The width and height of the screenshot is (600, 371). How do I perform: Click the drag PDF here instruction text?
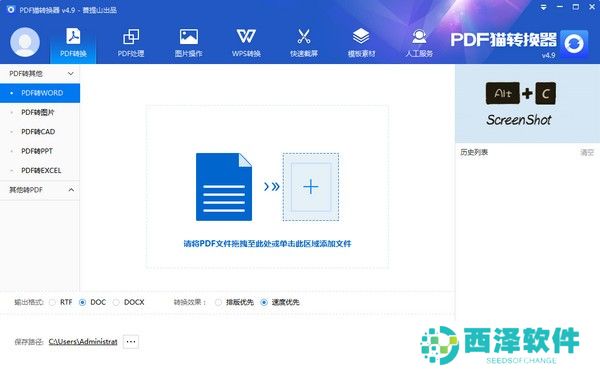coord(267,243)
